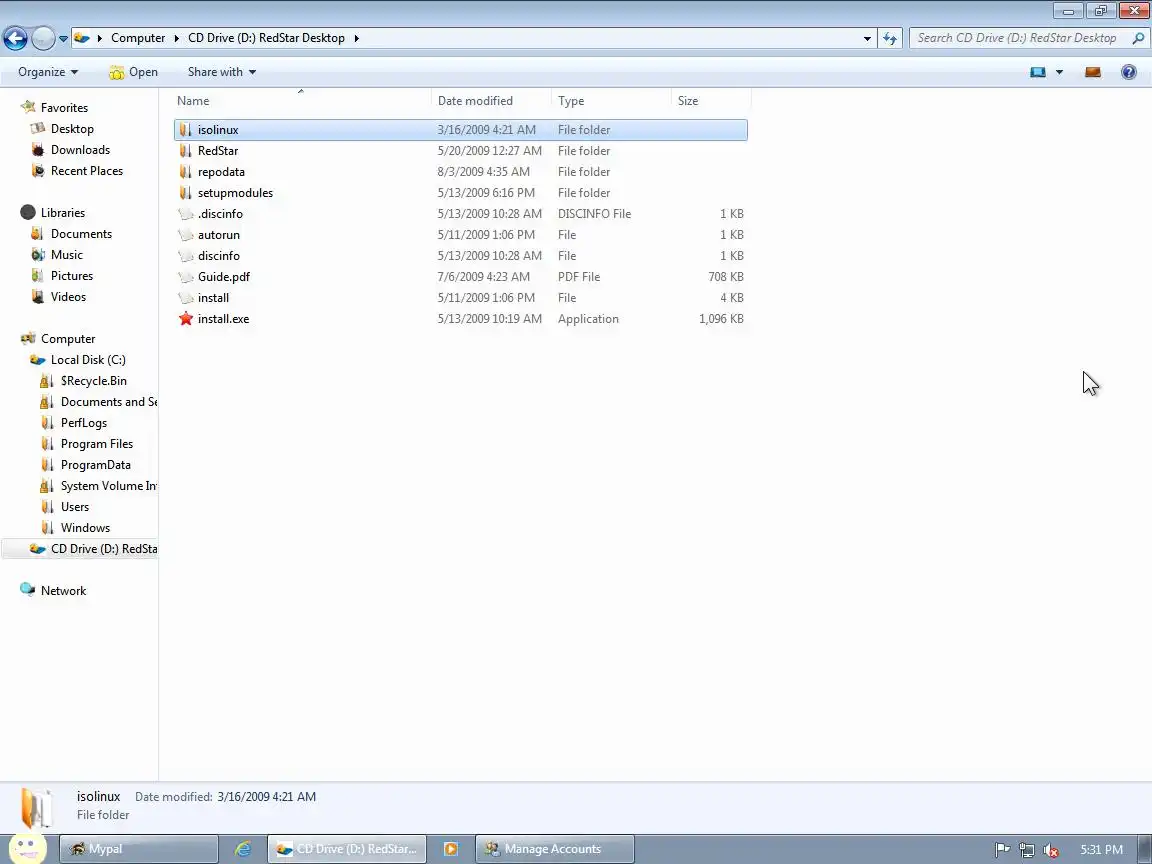Select the isolinux folder icon

(185, 130)
